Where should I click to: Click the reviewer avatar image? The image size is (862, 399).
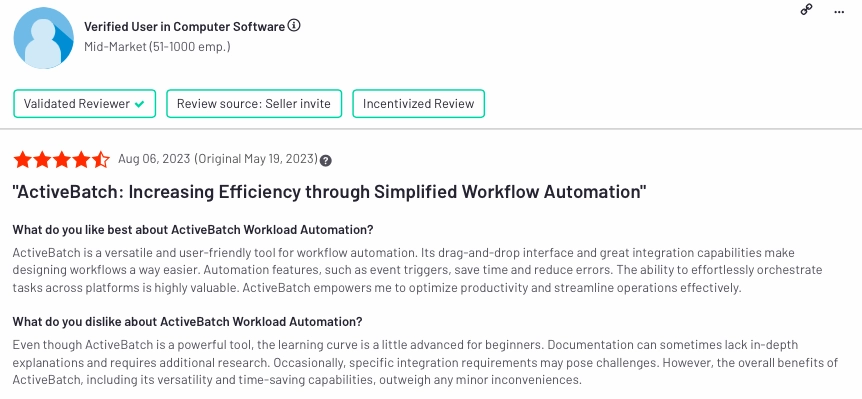click(x=43, y=38)
